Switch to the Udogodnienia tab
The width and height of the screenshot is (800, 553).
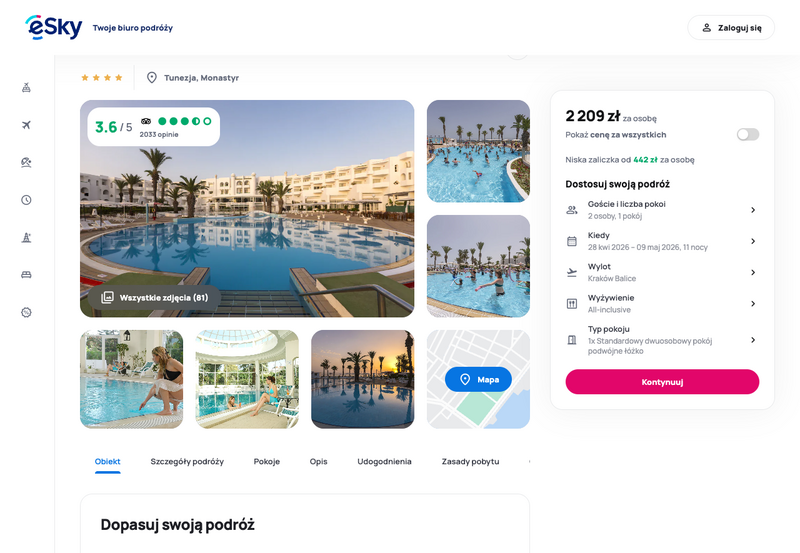coord(384,462)
